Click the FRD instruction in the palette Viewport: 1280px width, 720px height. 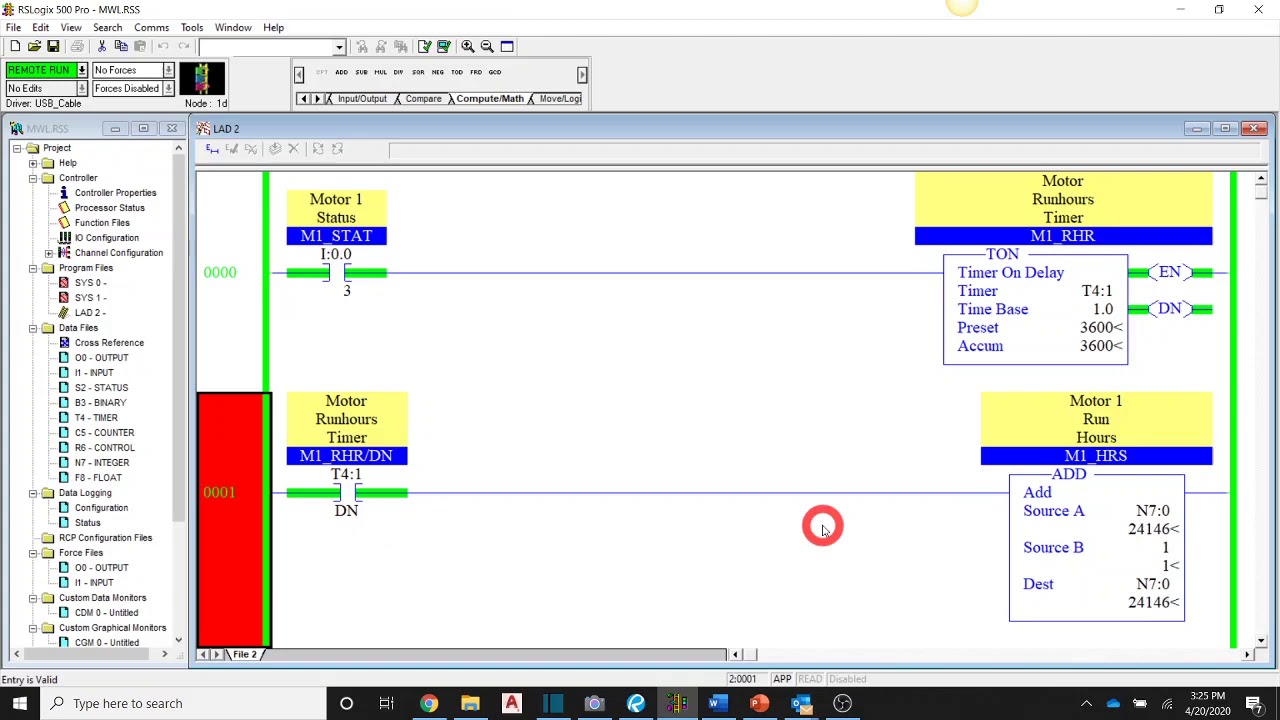(476, 72)
